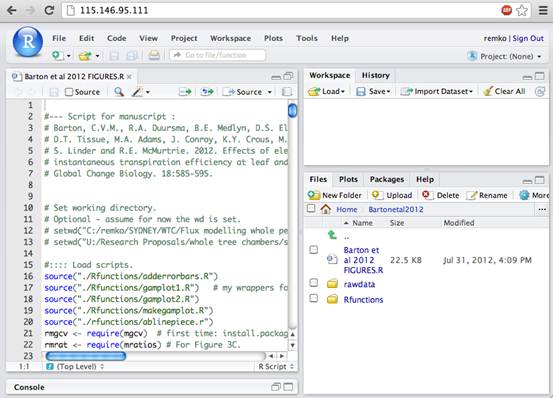Click Rename in Files toolbar
Screen dimensions: 553x398
[487, 195]
